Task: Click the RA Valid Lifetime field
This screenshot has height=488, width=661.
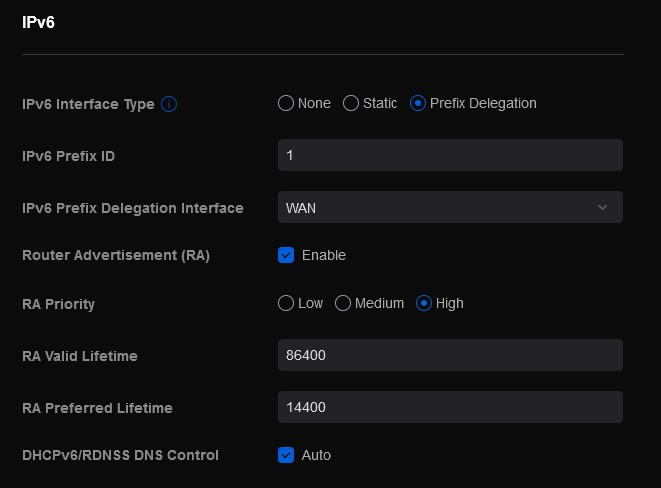Action: pos(450,355)
